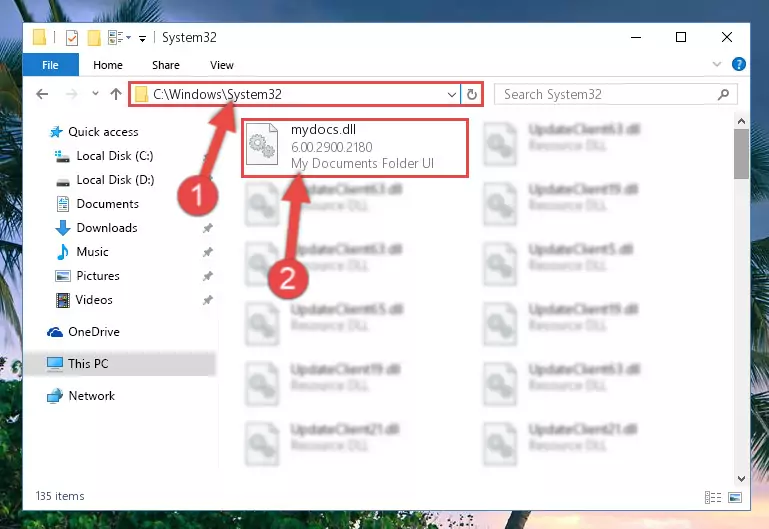Click the vertical scrollbar thumb
The width and height of the screenshot is (769, 529).
741,154
